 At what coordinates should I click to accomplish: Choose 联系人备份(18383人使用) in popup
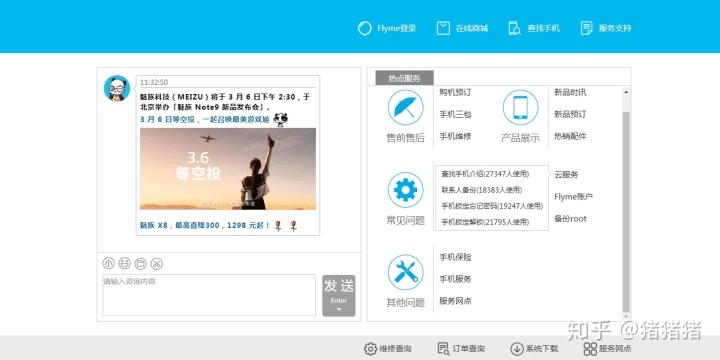click(x=481, y=190)
